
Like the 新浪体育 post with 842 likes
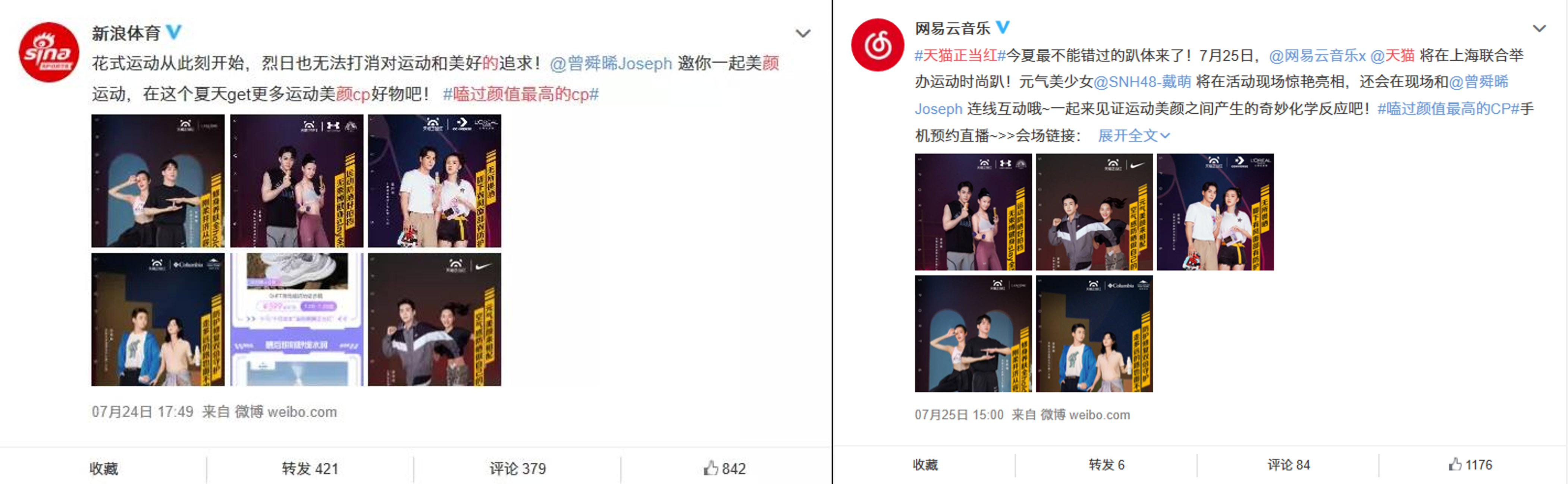[x=724, y=468]
